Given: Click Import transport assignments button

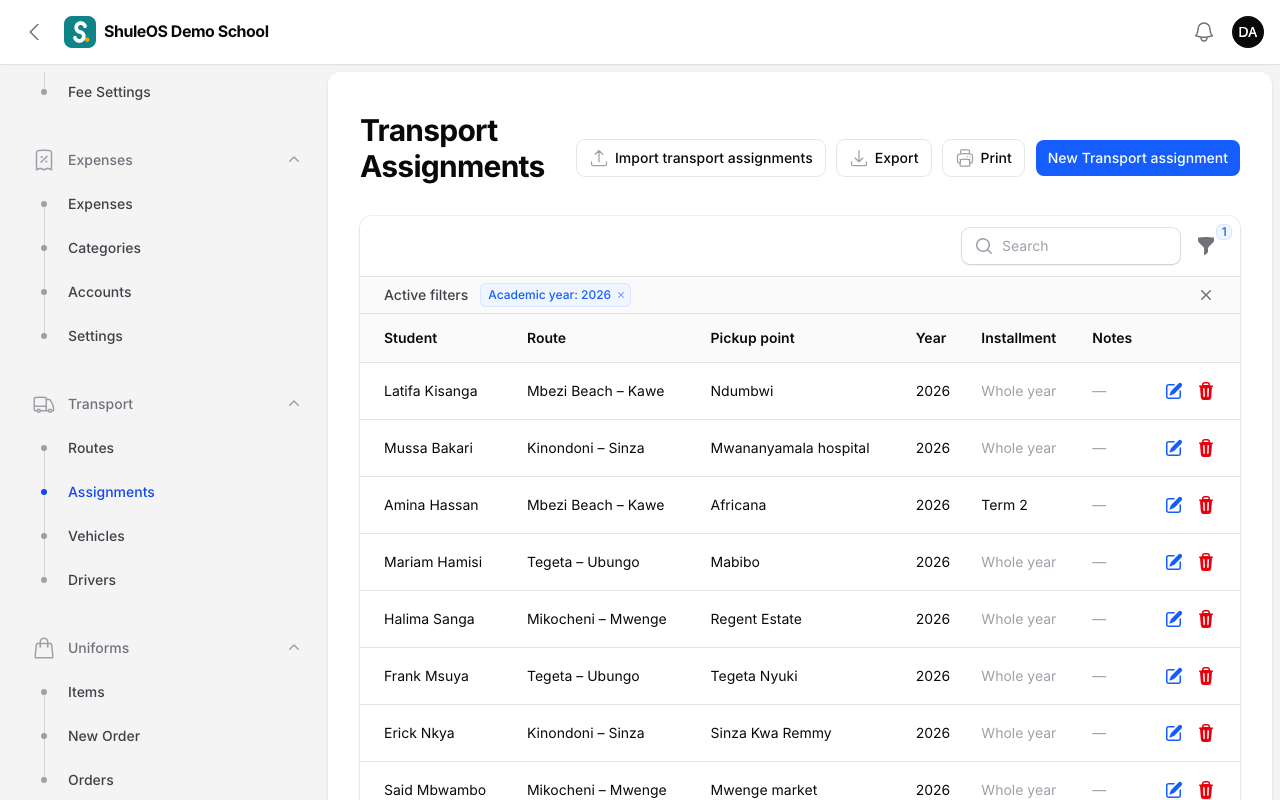Looking at the screenshot, I should pos(701,158).
